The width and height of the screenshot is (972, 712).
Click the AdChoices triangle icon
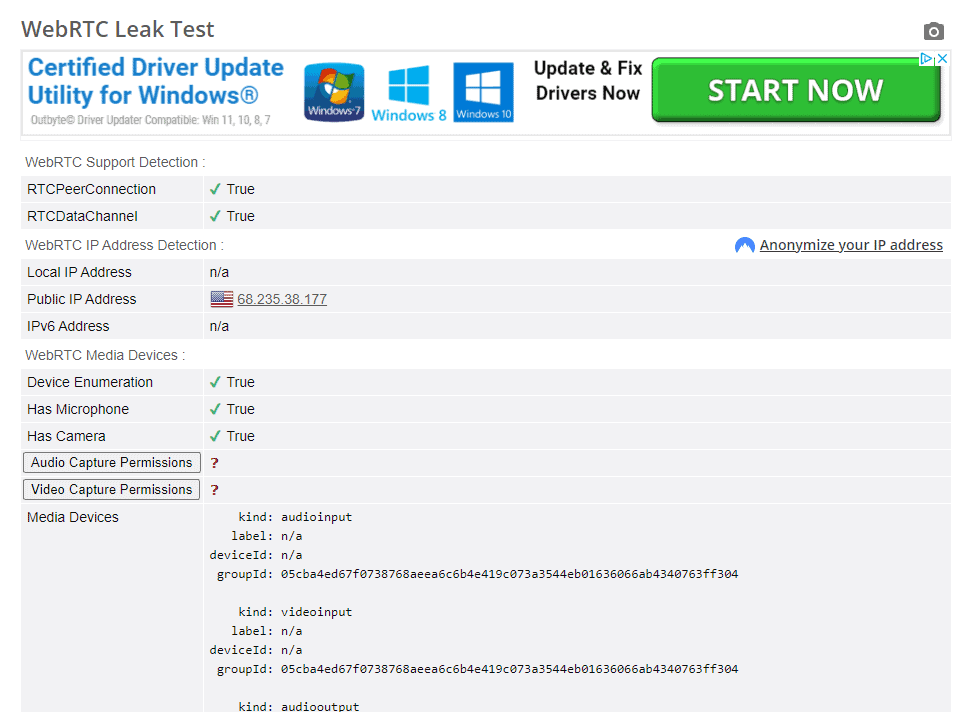coord(926,59)
